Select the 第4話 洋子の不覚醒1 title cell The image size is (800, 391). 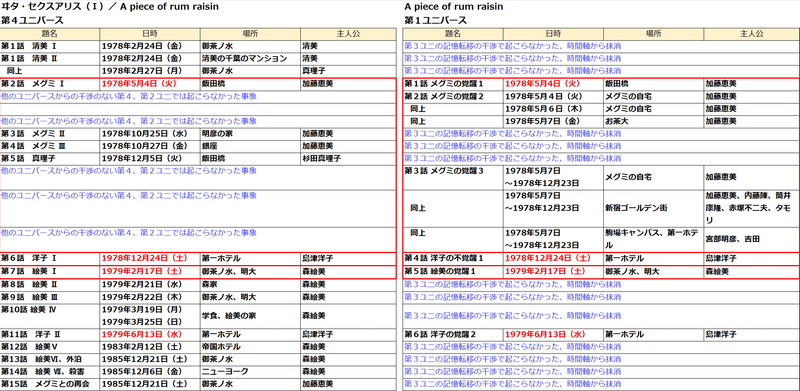[453, 258]
